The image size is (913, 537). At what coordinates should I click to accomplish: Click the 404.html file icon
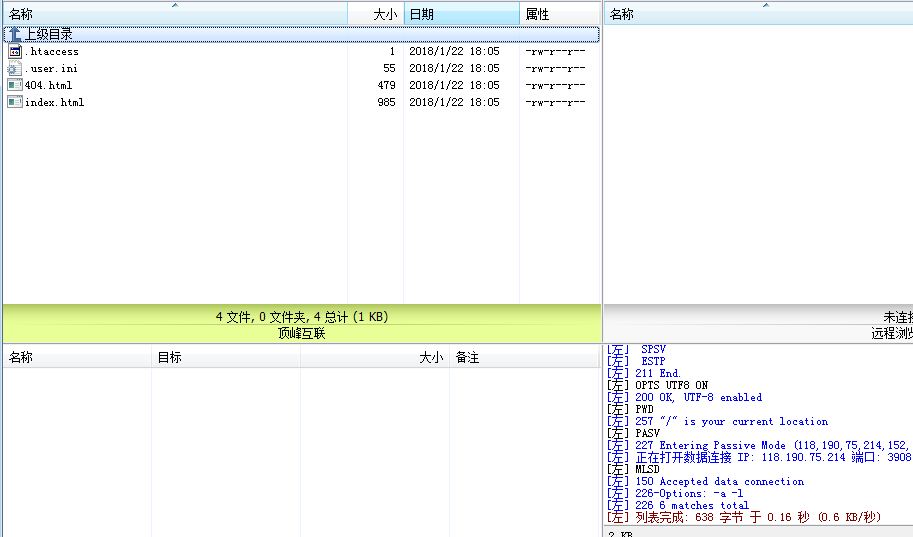click(14, 85)
